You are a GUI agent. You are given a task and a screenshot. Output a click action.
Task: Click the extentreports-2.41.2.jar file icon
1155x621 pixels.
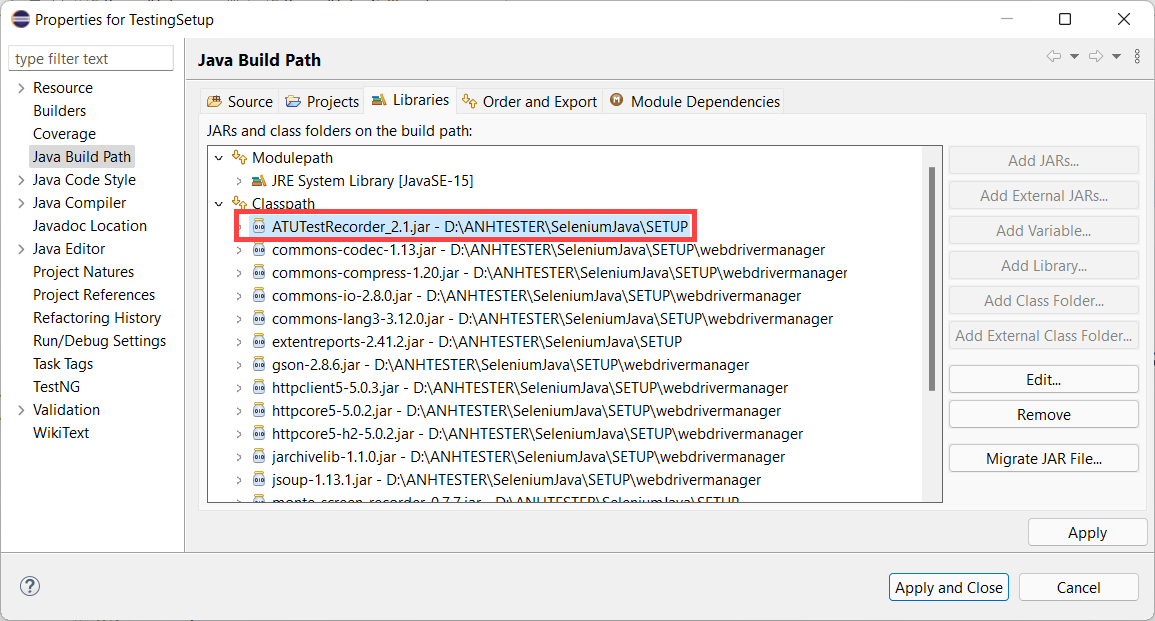(x=259, y=341)
